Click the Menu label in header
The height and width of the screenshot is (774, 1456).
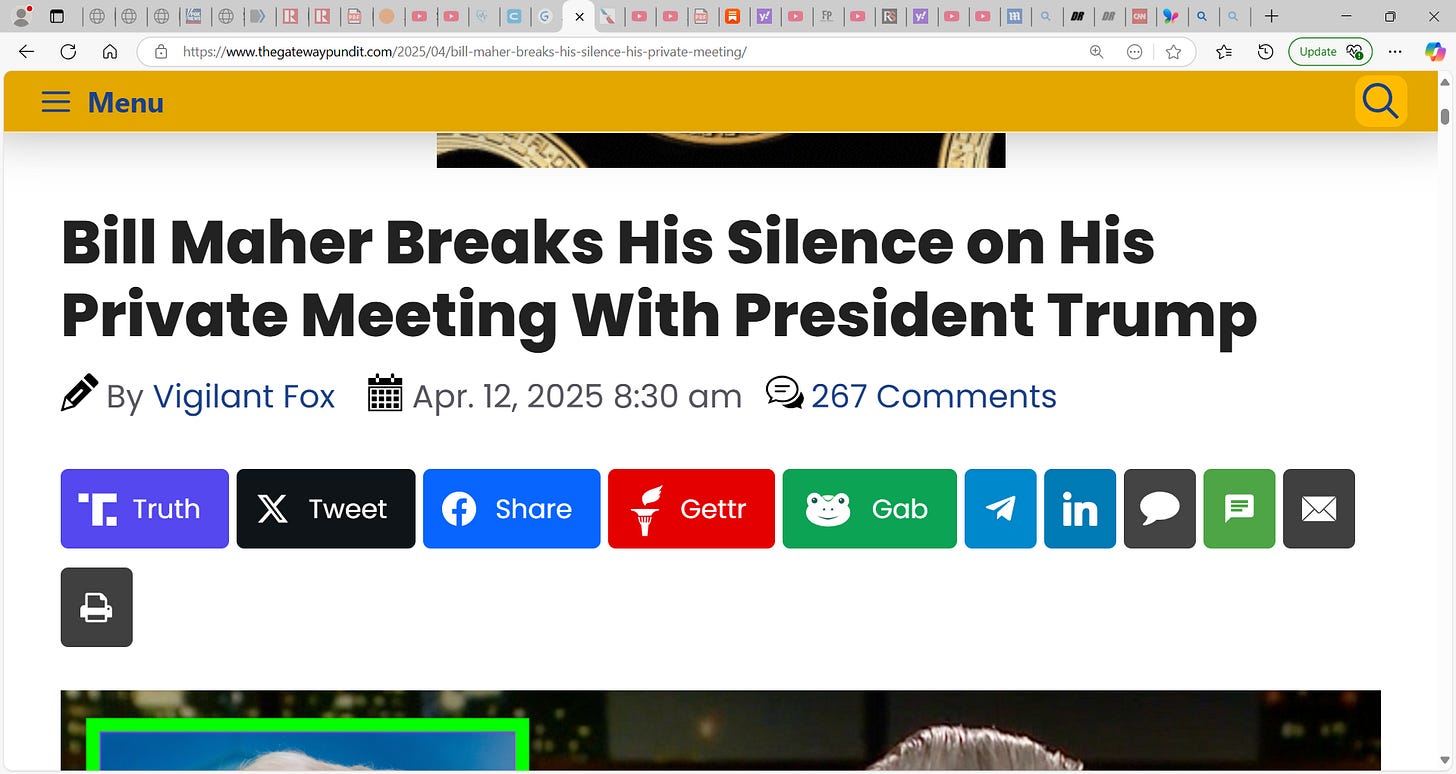(x=126, y=102)
